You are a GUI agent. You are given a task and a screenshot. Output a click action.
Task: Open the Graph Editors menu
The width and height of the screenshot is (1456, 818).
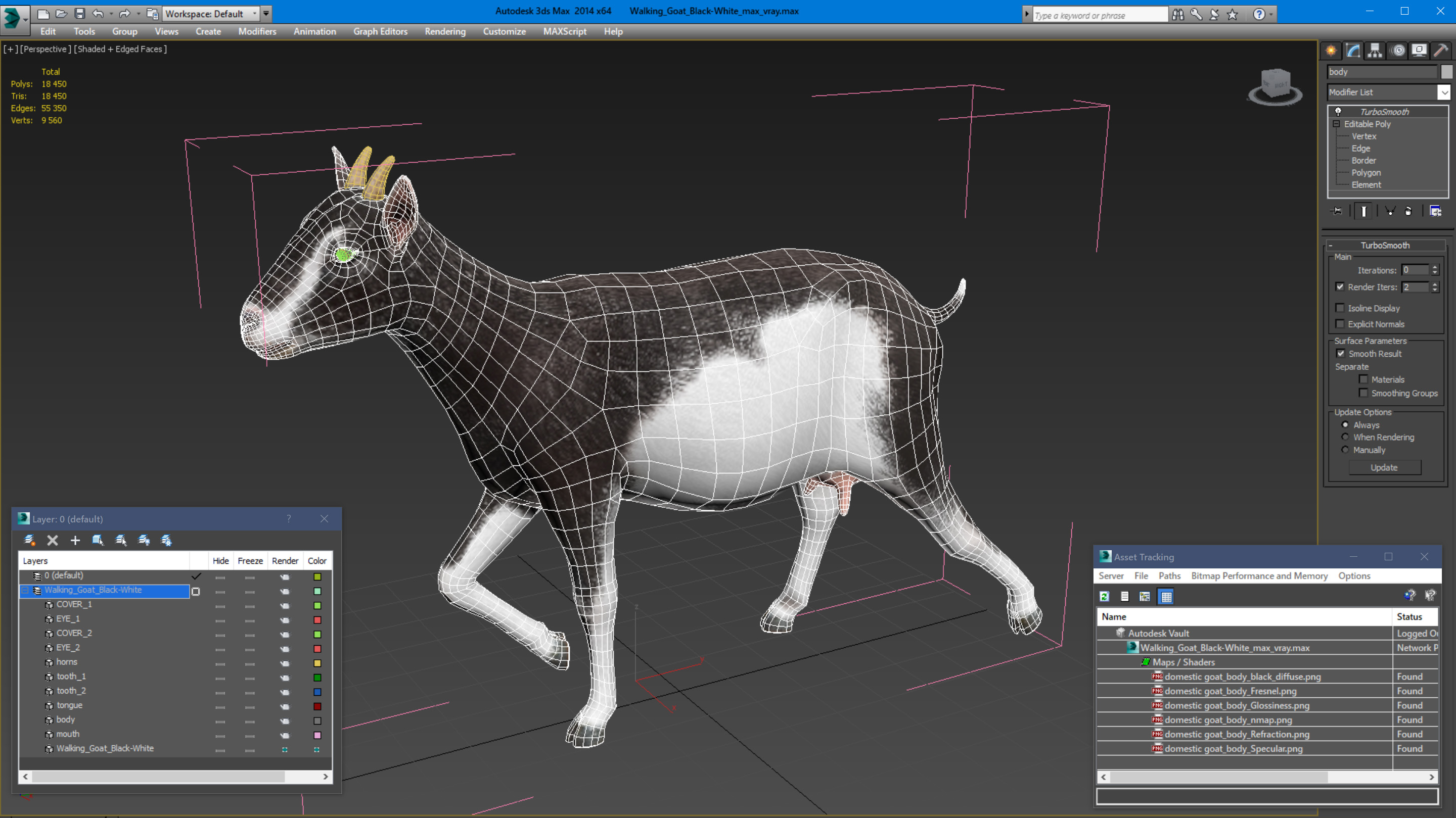tap(380, 32)
